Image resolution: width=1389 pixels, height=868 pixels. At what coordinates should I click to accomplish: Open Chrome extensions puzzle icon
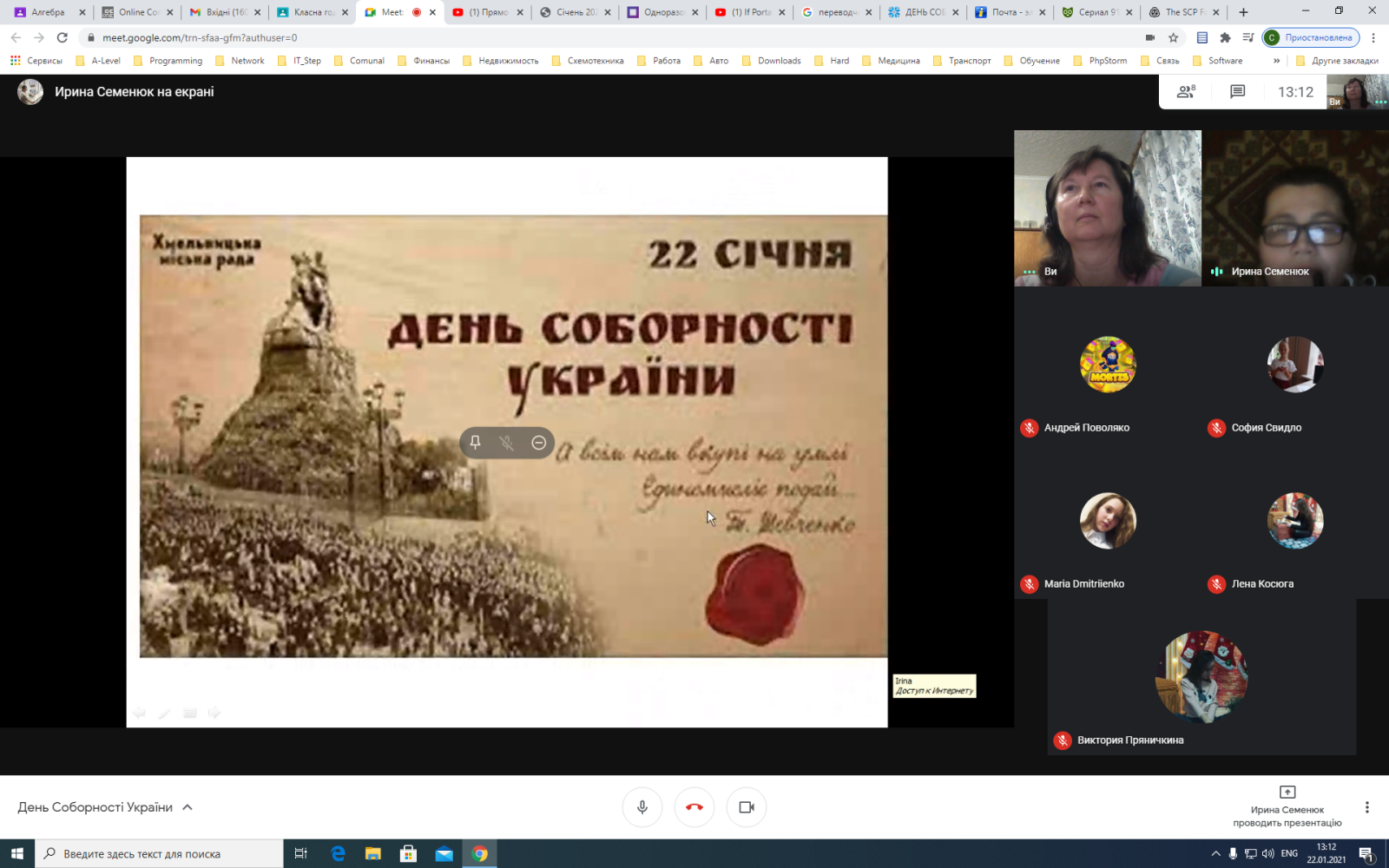[1225, 37]
